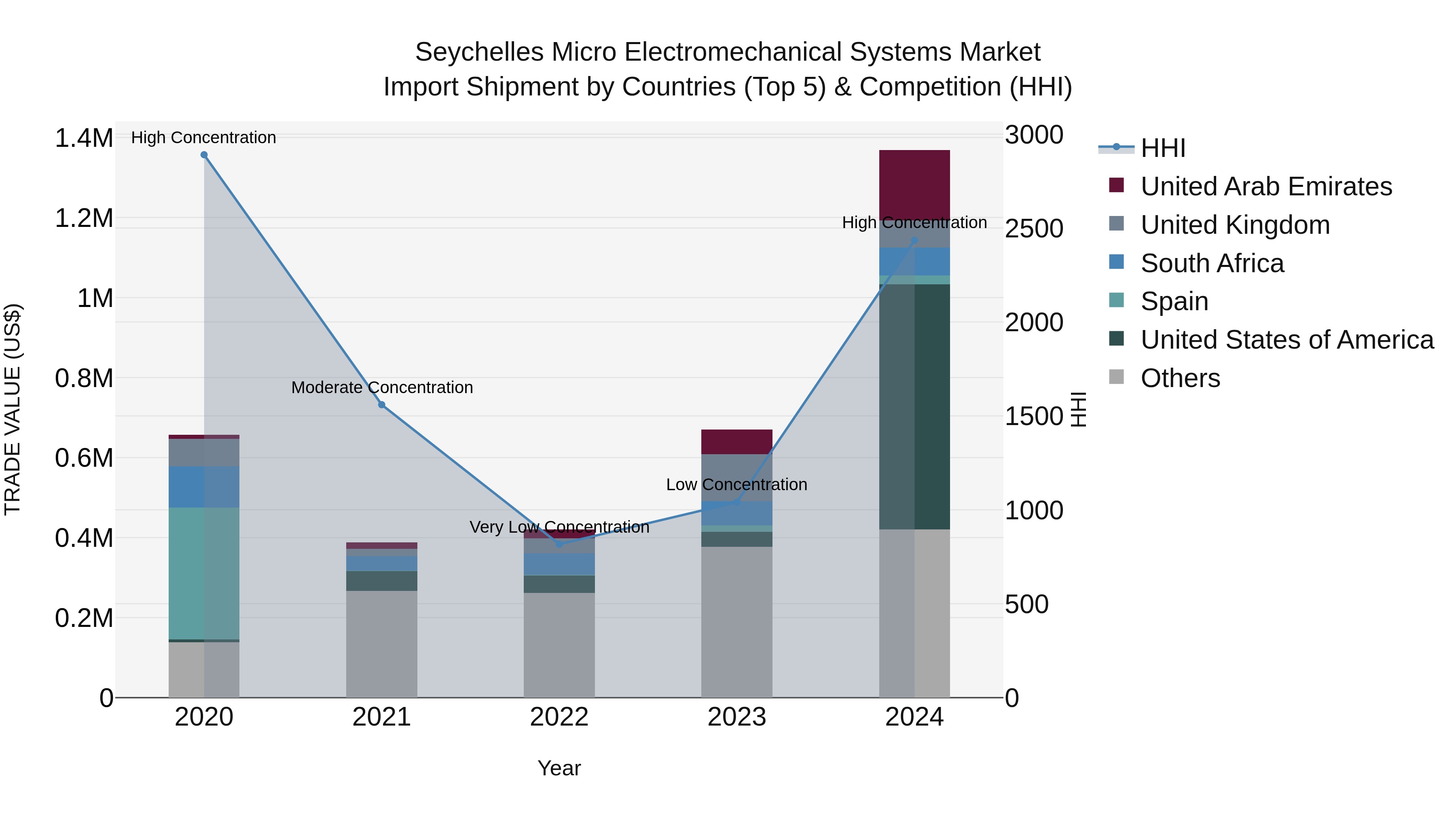Click the '1.4M' left axis tick
This screenshot has height=819, width=1456.
(x=84, y=138)
